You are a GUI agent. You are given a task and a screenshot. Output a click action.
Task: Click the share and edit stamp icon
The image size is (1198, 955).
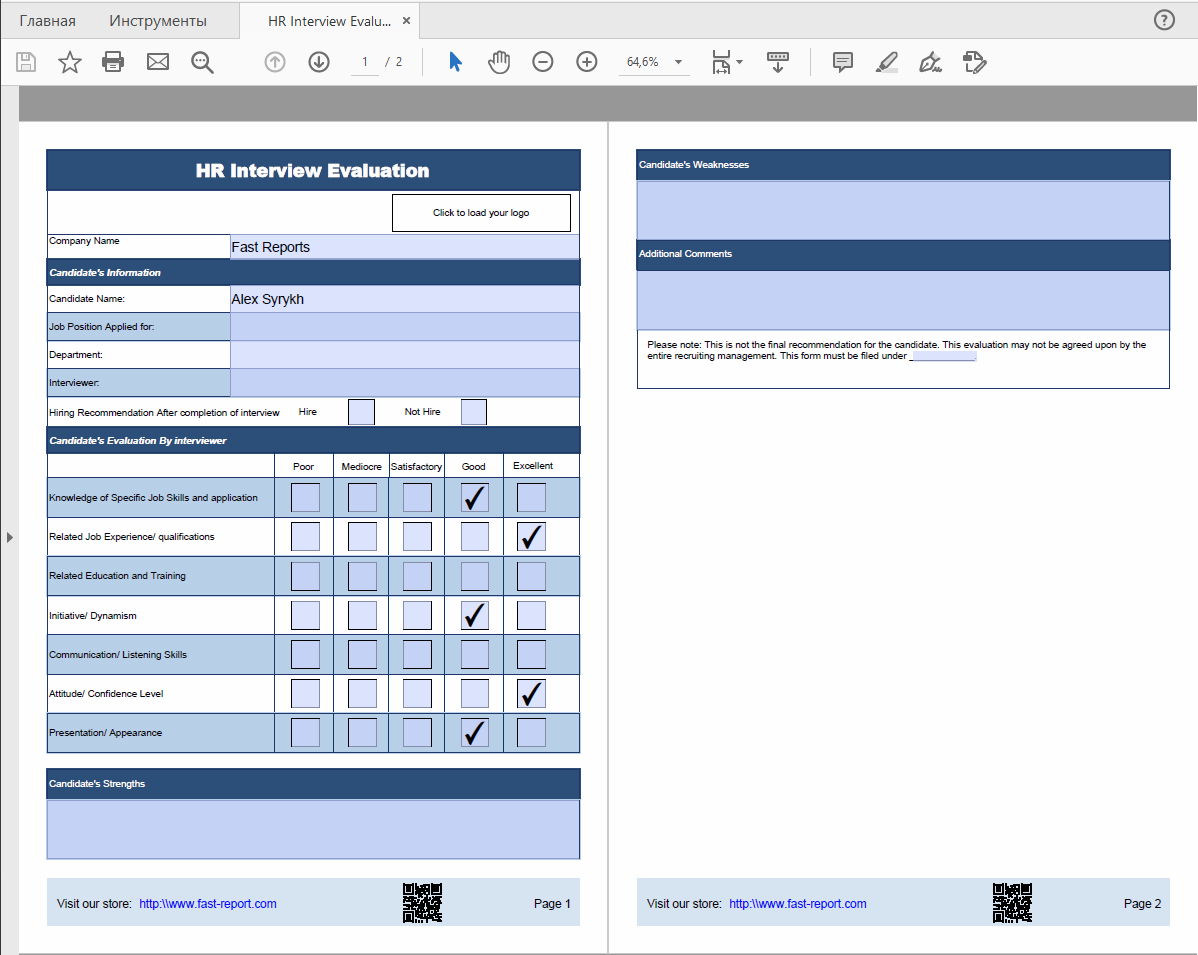[975, 62]
